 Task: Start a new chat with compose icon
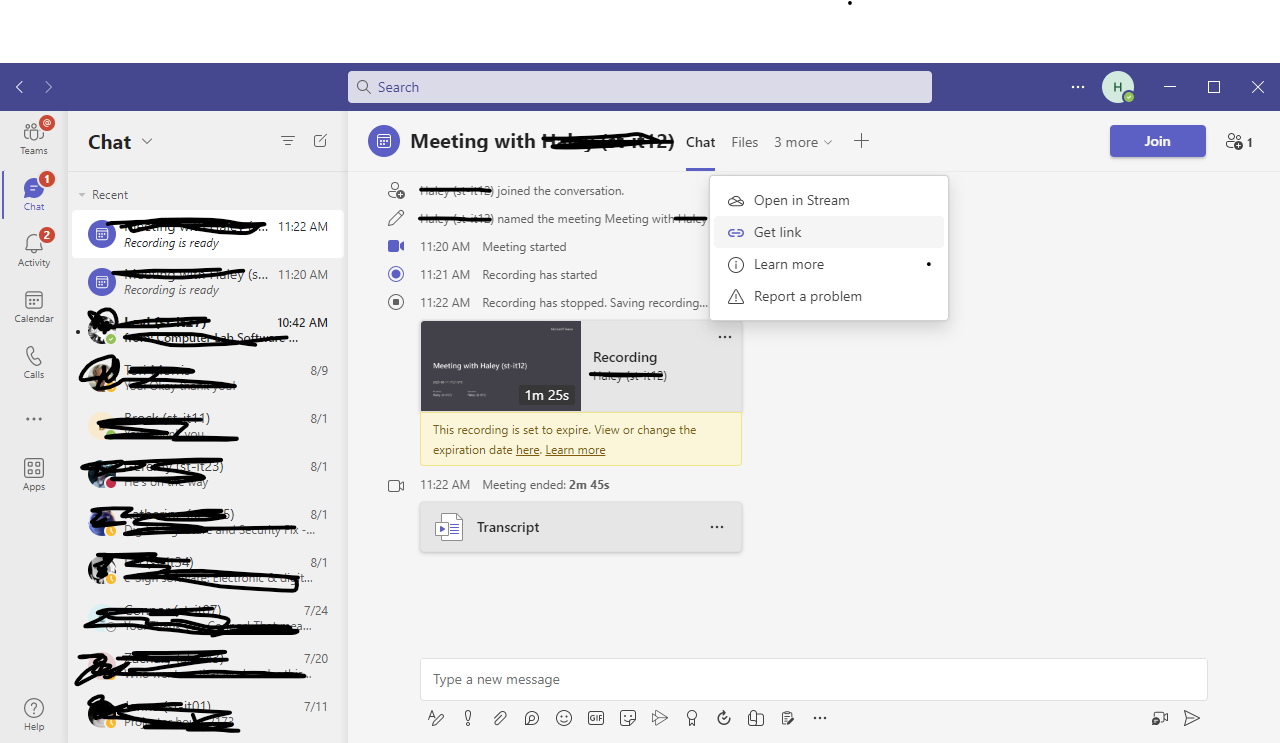[x=320, y=141]
